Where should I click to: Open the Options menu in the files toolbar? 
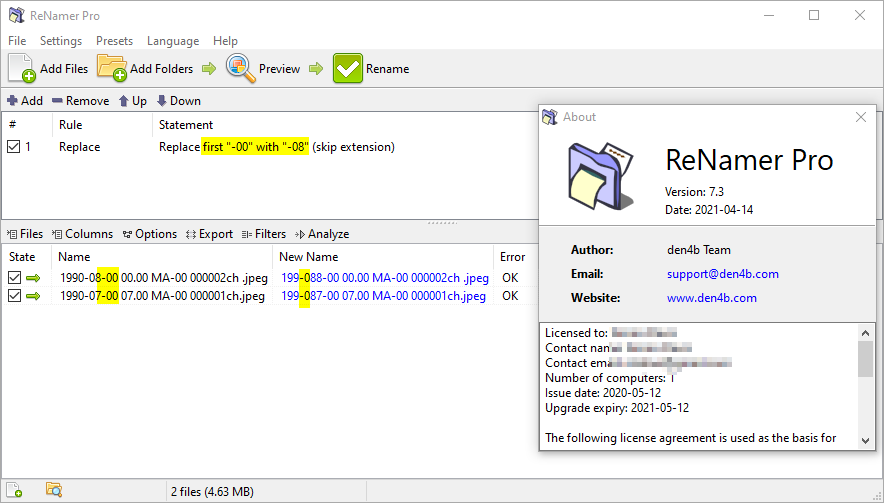[150, 234]
